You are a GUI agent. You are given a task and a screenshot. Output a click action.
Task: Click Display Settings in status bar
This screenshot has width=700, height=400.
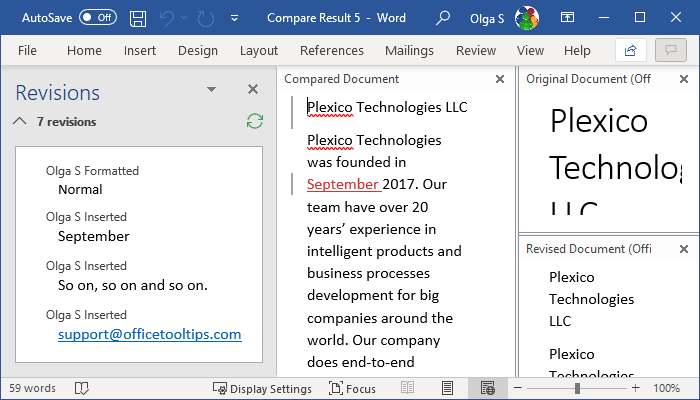click(262, 389)
